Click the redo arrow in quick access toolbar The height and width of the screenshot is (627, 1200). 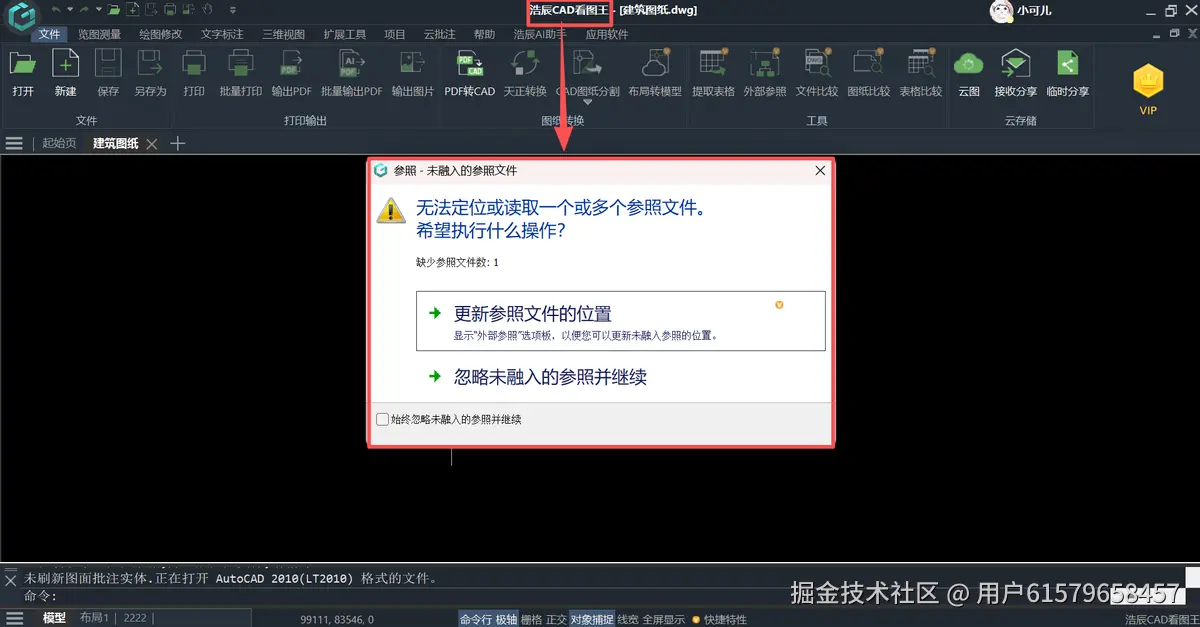click(x=85, y=10)
